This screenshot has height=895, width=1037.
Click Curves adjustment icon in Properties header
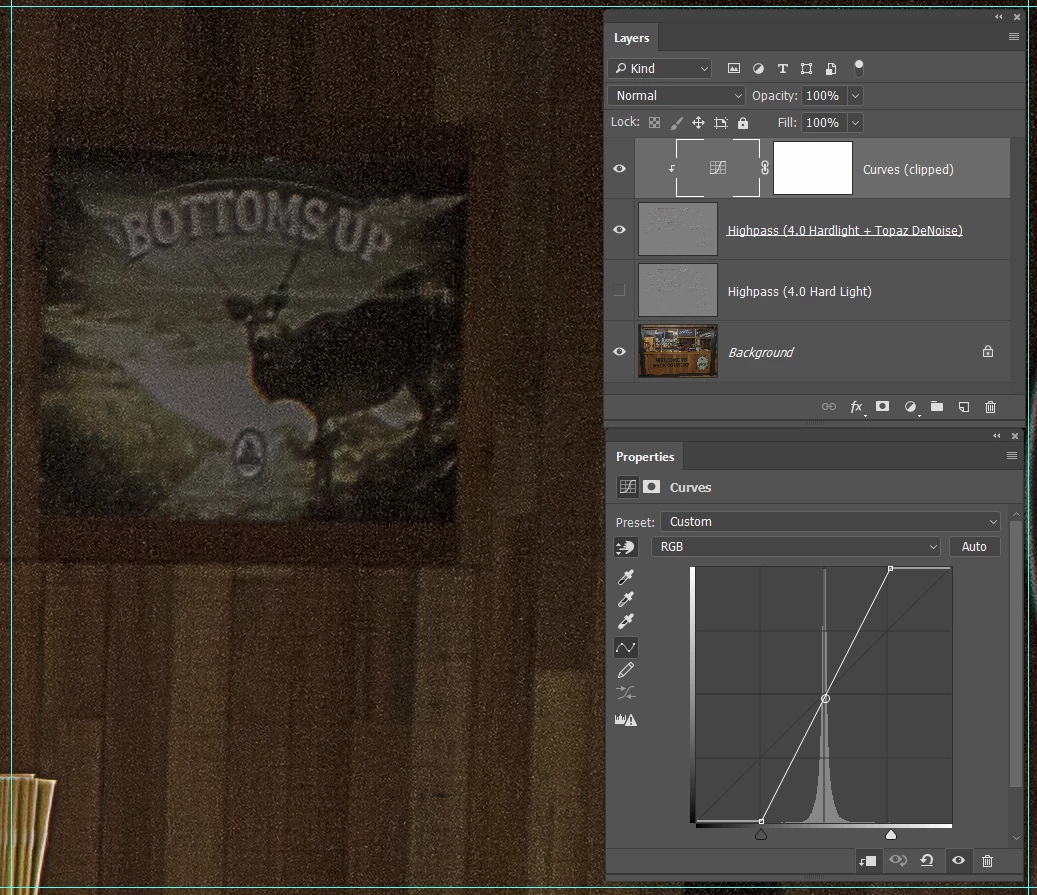(x=627, y=487)
